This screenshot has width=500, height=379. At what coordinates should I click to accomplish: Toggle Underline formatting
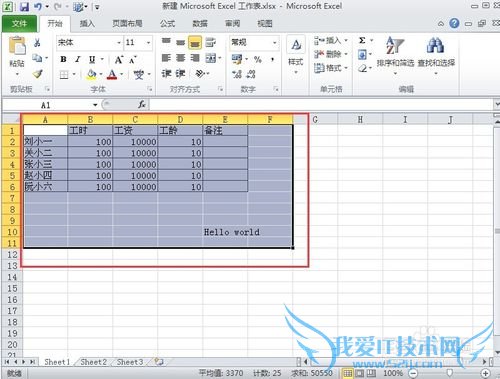(x=92, y=60)
